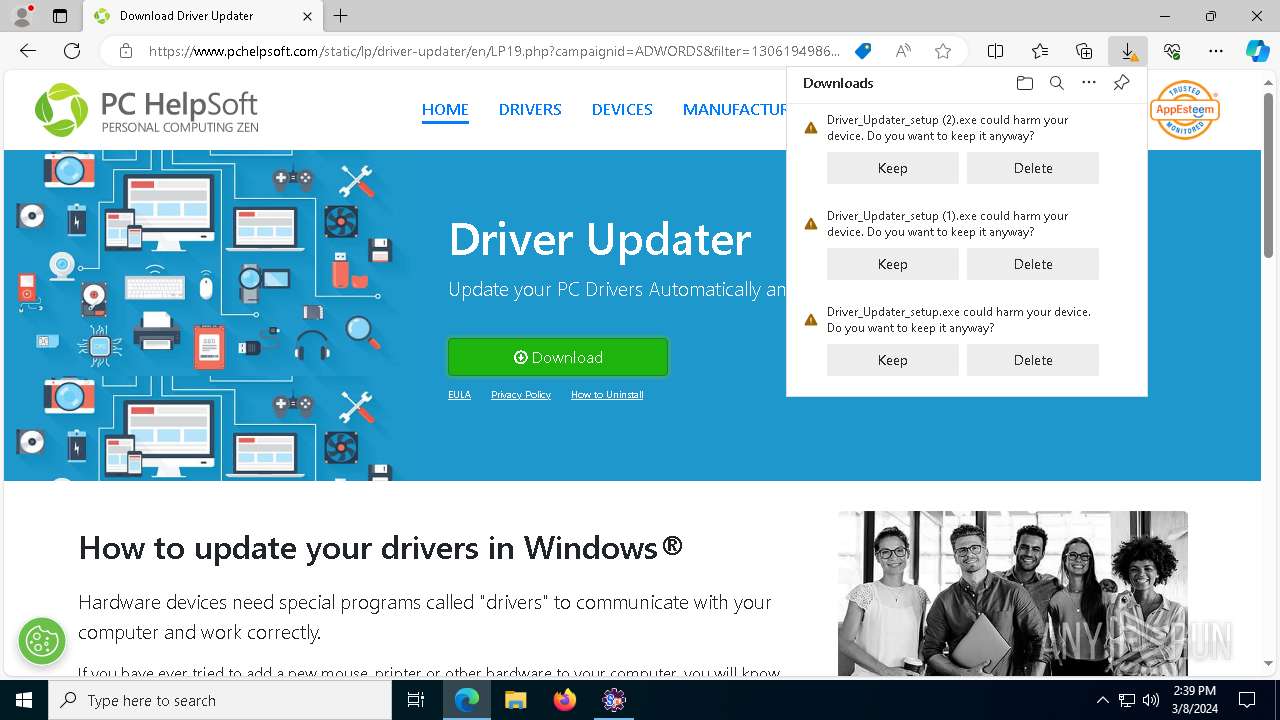Viewport: 1280px width, 720px height.
Task: Open File Explorer from taskbar
Action: 516,700
